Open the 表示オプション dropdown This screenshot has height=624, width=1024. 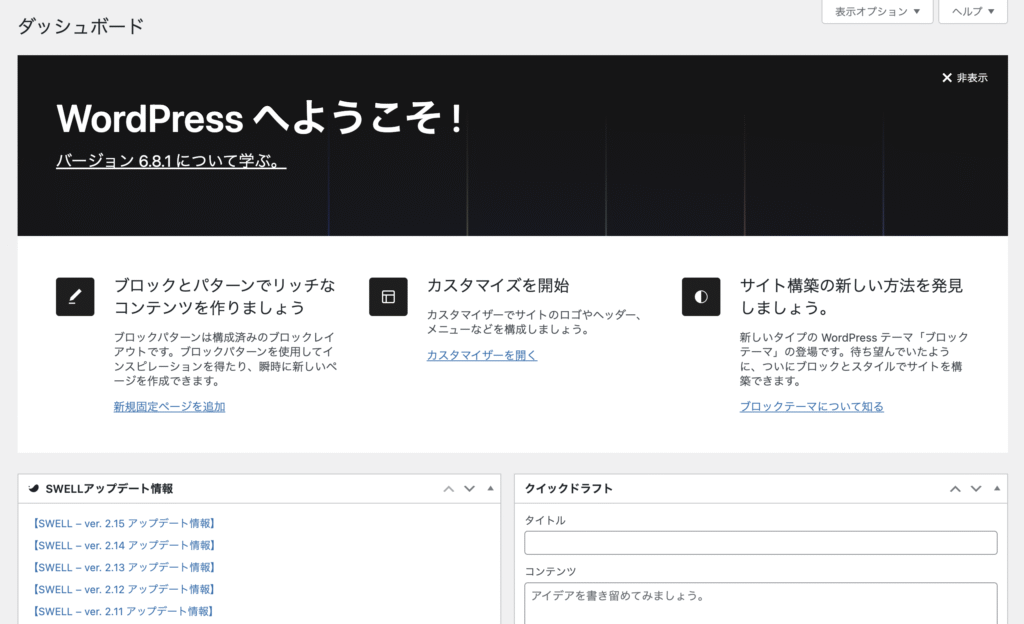tap(877, 12)
